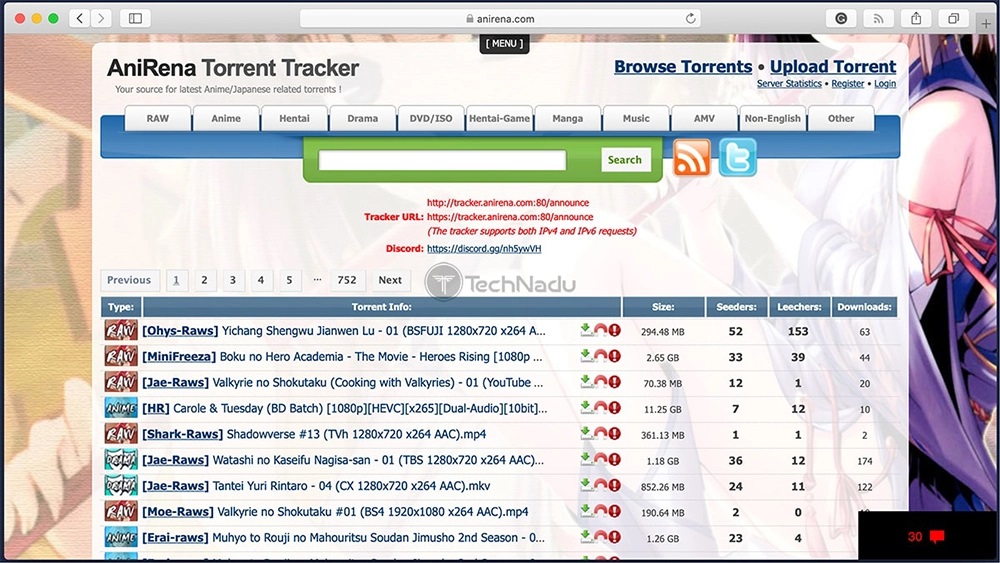
Task: Sort the list by Seeders column
Action: pos(736,307)
